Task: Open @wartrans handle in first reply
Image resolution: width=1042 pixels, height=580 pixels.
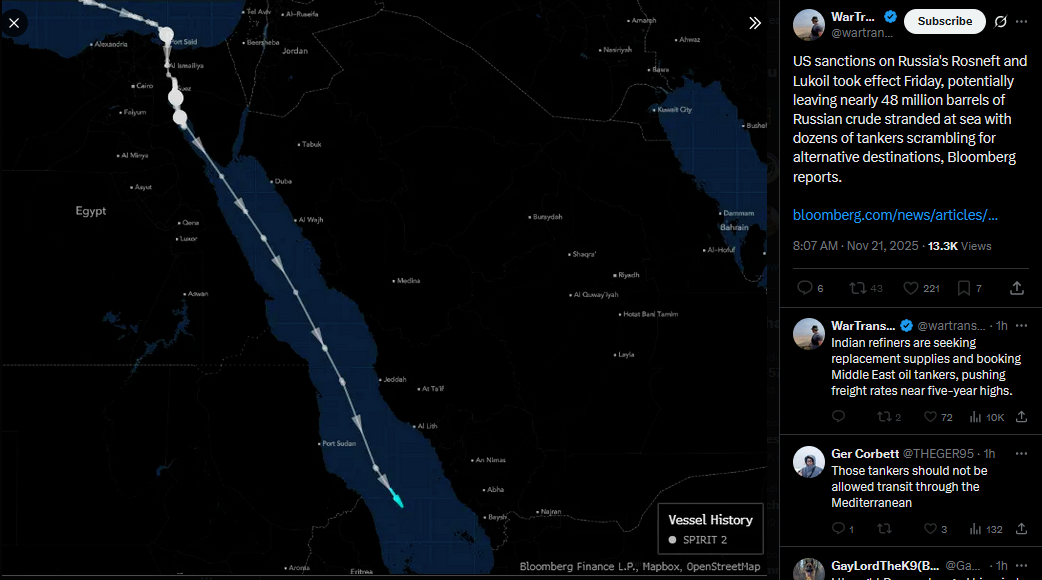Action: click(x=951, y=326)
